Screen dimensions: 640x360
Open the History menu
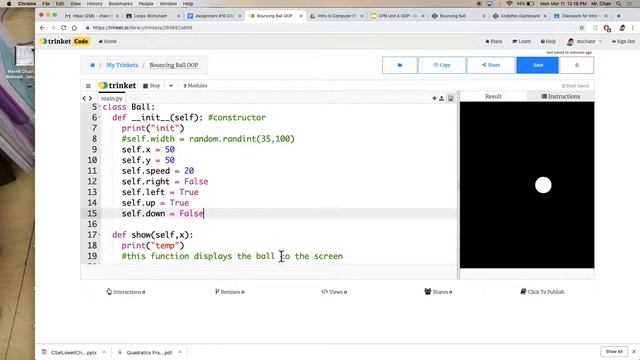94,4
